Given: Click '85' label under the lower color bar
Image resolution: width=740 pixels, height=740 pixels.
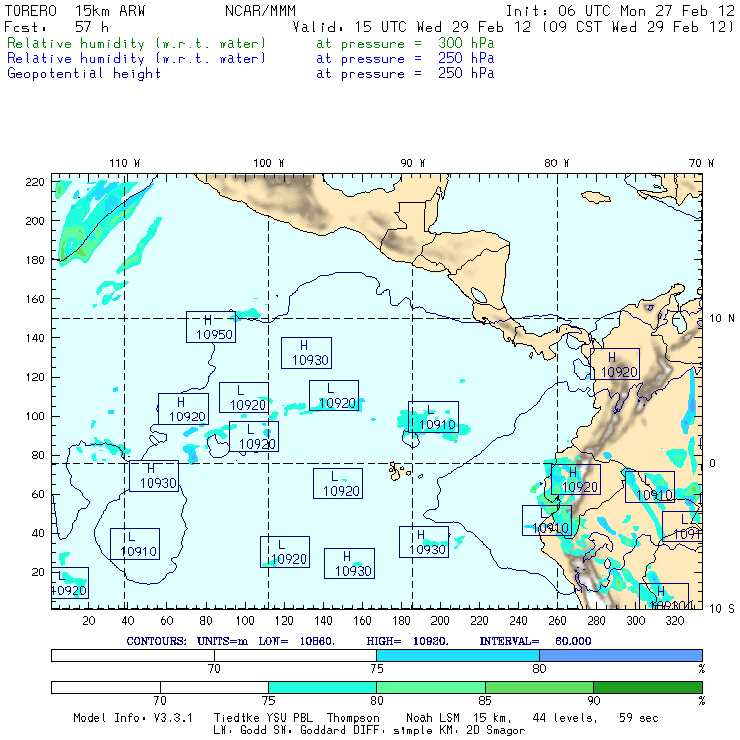Looking at the screenshot, I should (x=485, y=701).
